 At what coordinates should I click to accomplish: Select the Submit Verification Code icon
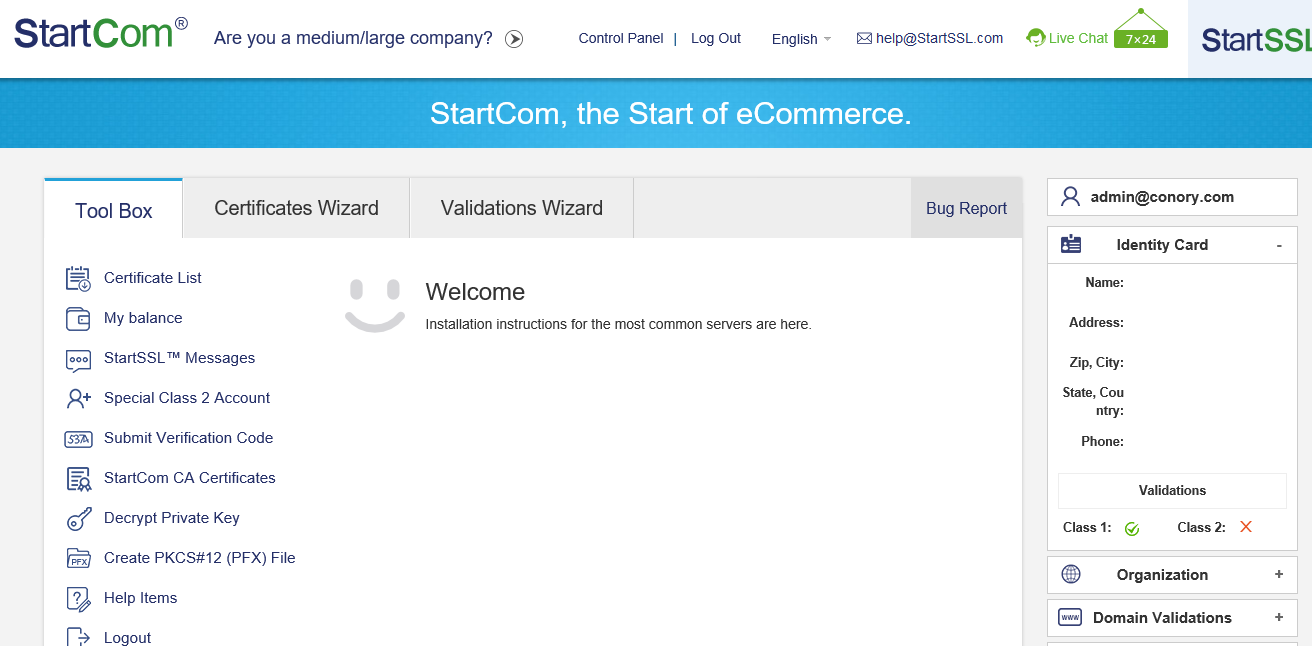pos(78,438)
